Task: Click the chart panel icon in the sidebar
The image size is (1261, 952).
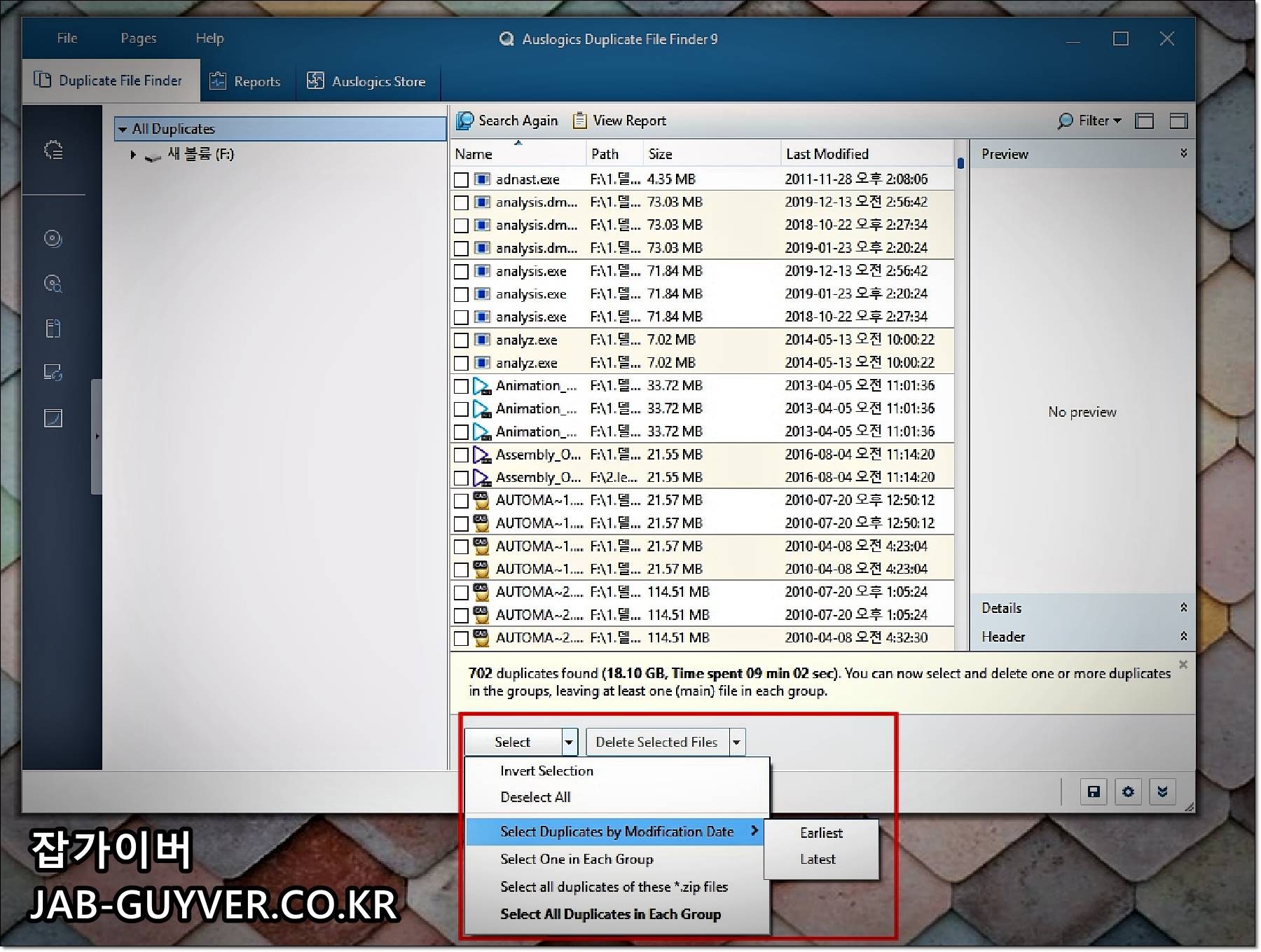Action: (53, 418)
